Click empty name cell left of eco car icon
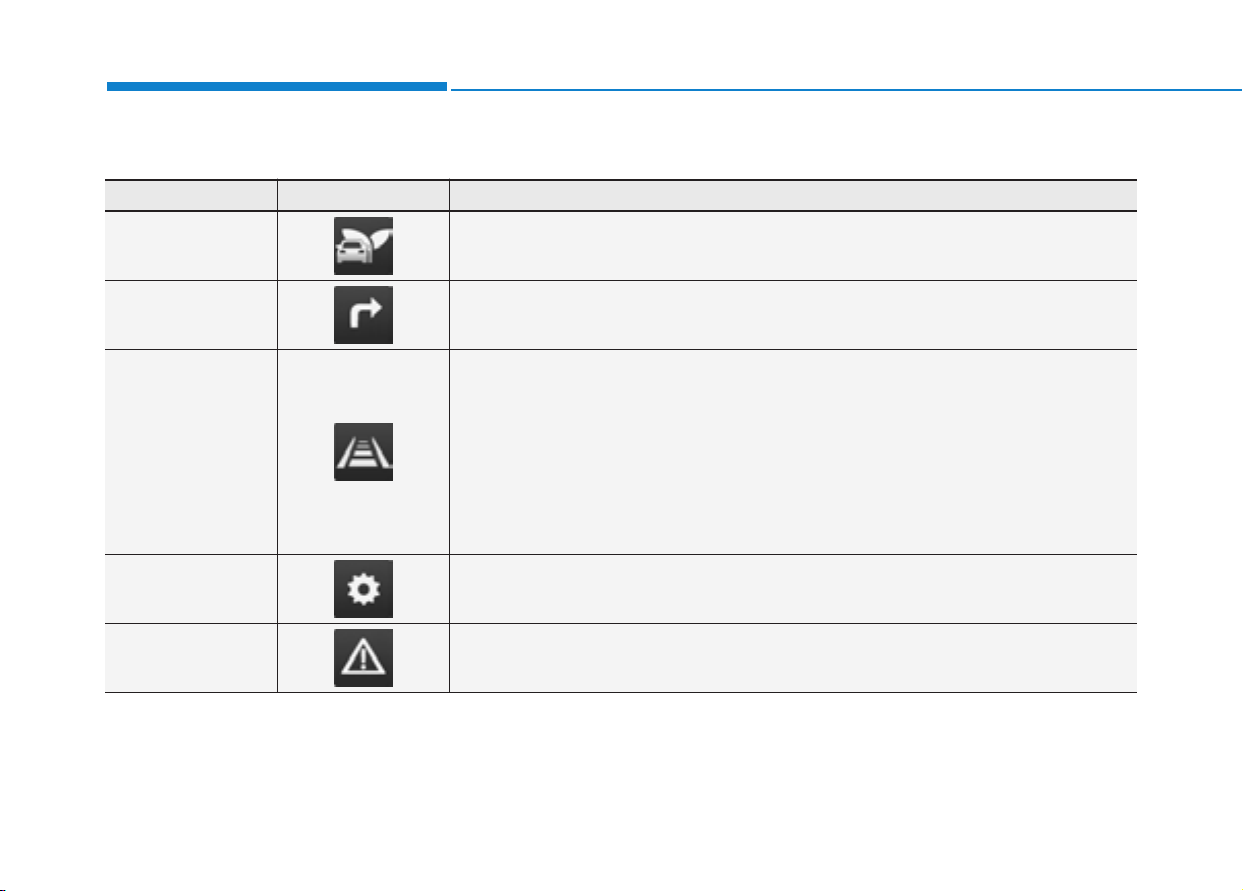 click(191, 245)
